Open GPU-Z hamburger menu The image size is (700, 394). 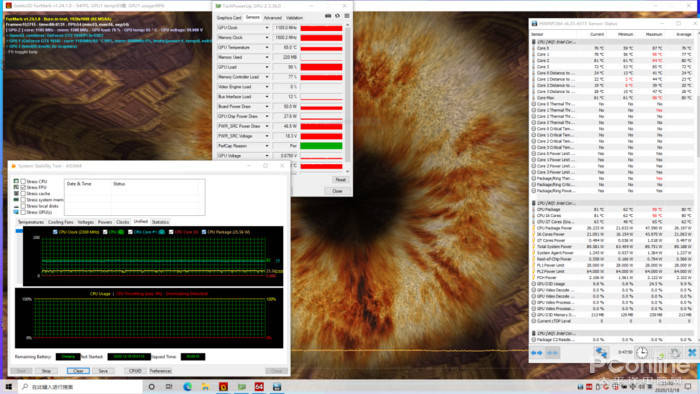[x=347, y=16]
